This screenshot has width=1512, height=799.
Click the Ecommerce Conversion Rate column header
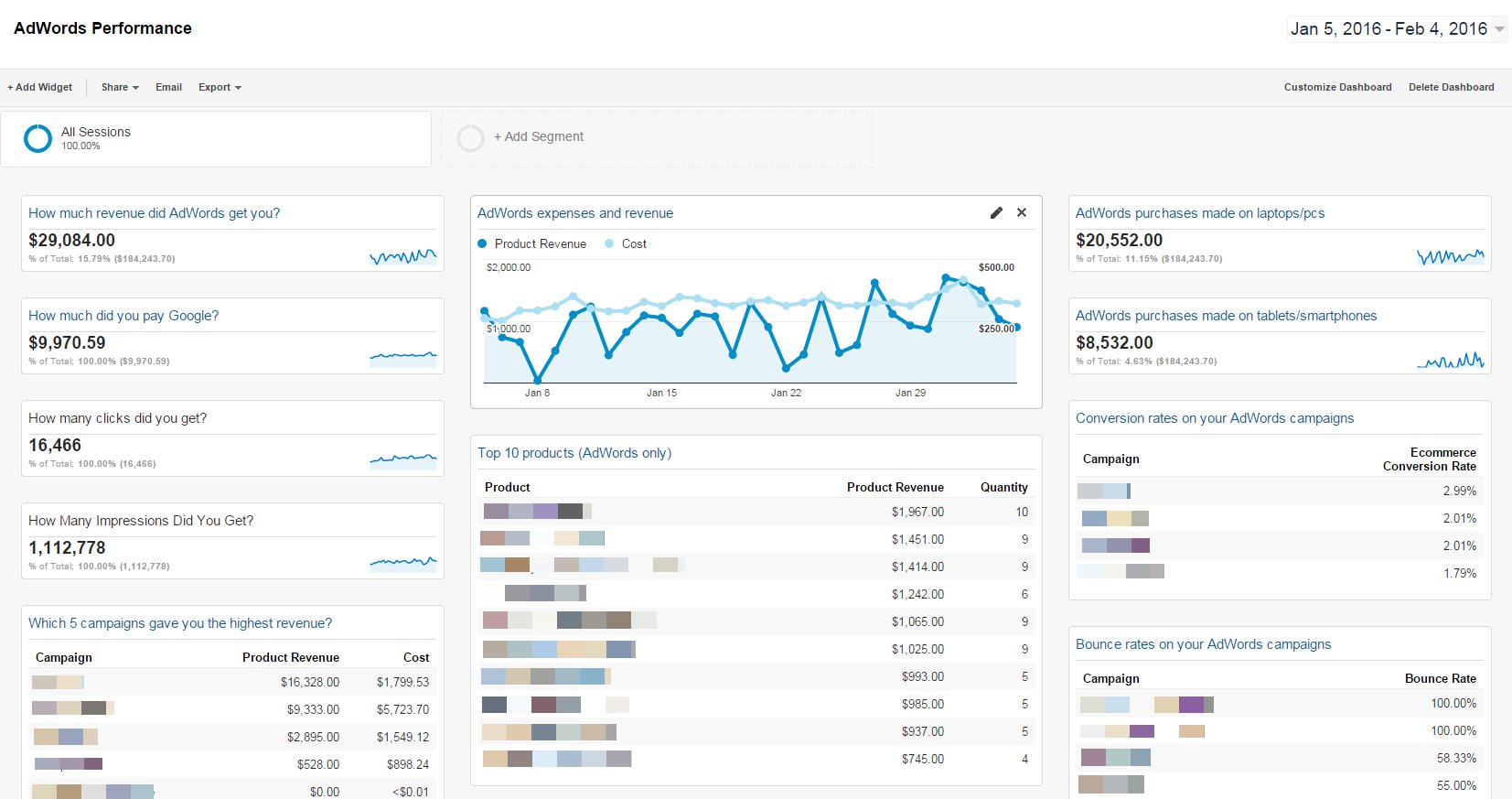(x=1430, y=459)
